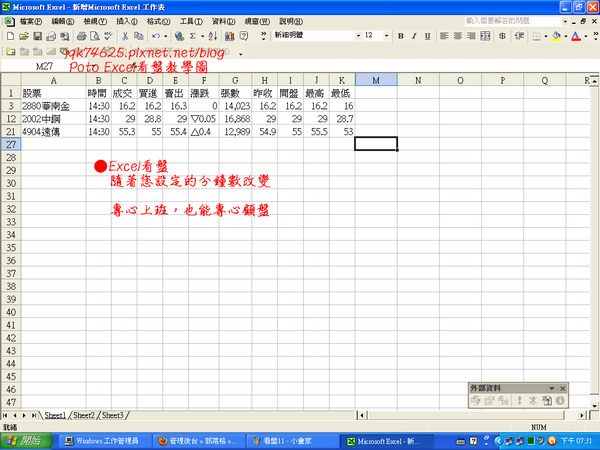The height and width of the screenshot is (450, 600).
Task: Switch to the Sheet3 tab
Action: coord(113,415)
